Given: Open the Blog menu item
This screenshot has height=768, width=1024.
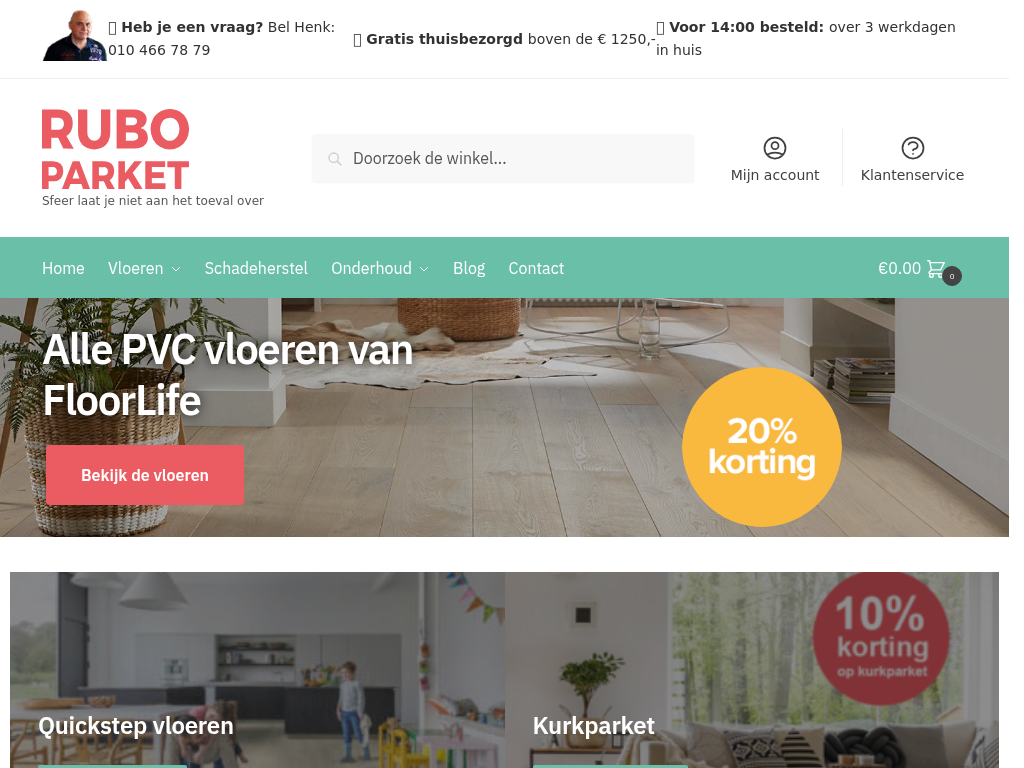Looking at the screenshot, I should pos(469,268).
